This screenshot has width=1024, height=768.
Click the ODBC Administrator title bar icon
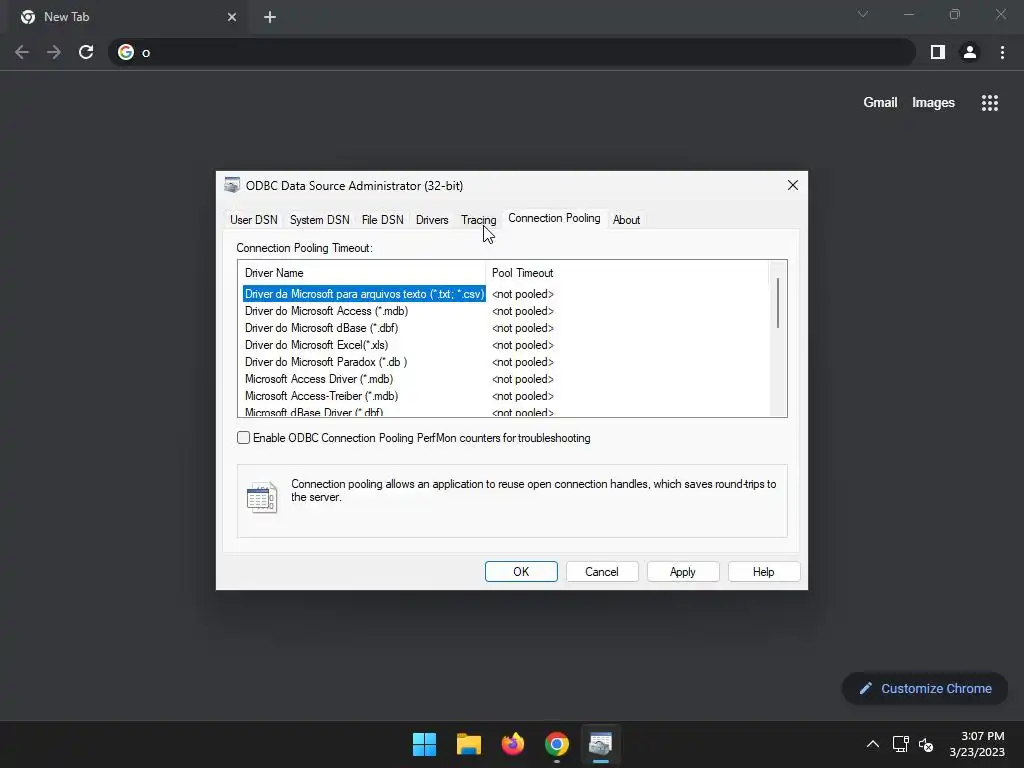pos(232,185)
